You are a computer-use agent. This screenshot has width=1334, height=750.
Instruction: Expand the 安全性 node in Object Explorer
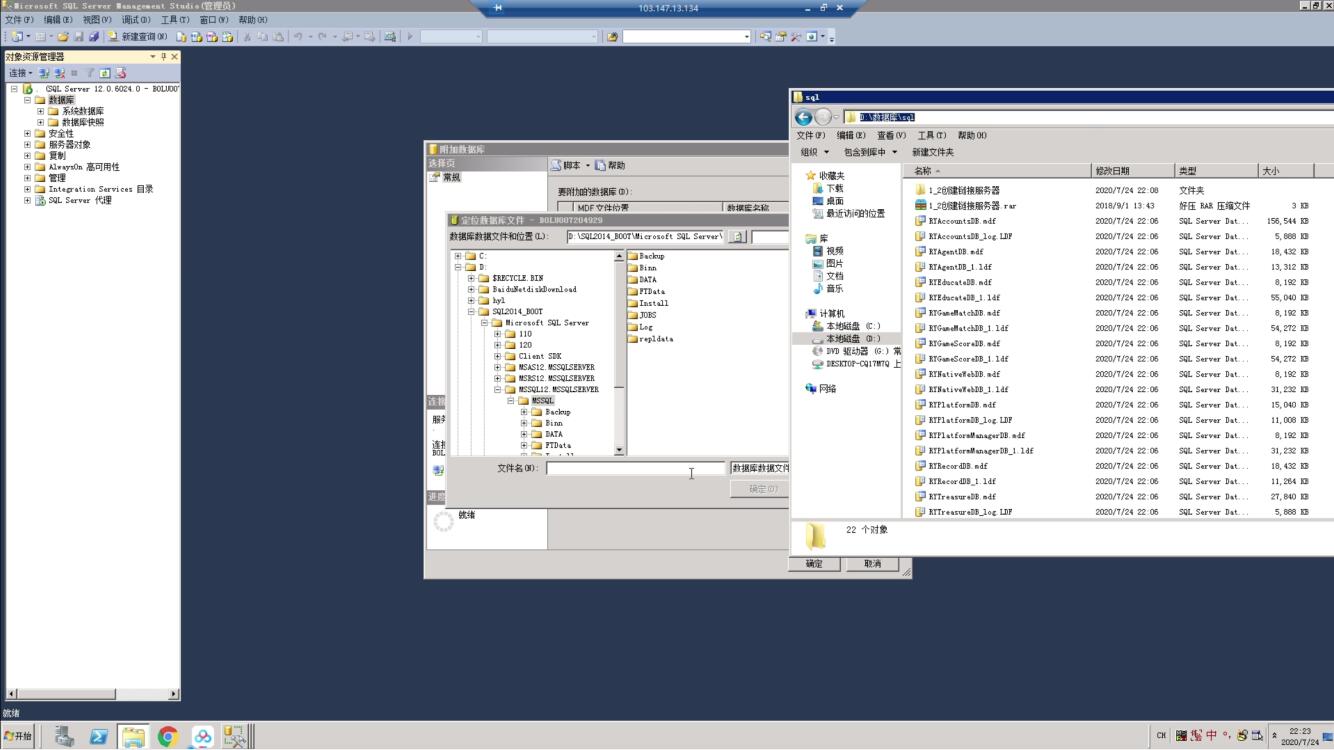pyautogui.click(x=28, y=133)
